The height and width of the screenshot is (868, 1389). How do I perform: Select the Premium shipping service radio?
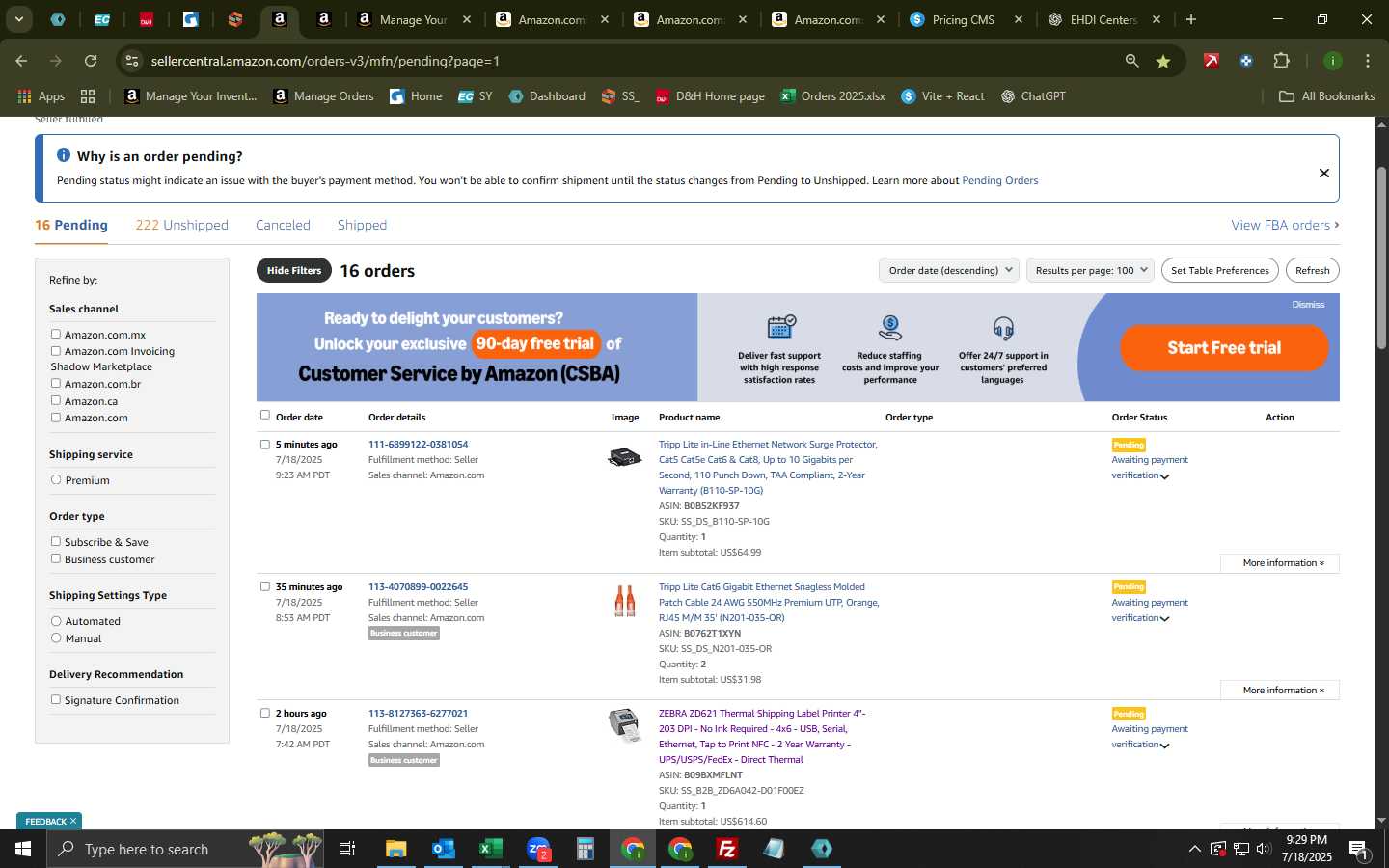pyautogui.click(x=56, y=479)
